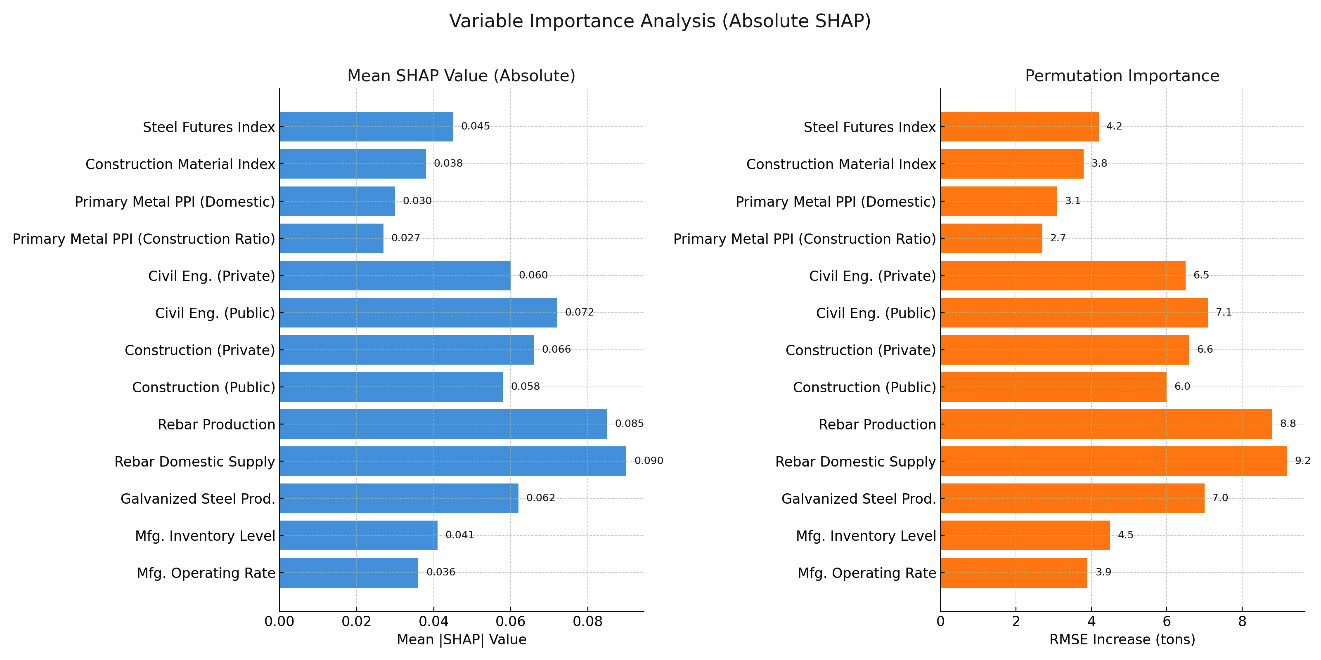Click the blue Rebar Domestic Supply bar
This screenshot has width=1321, height=660.
click(452, 461)
